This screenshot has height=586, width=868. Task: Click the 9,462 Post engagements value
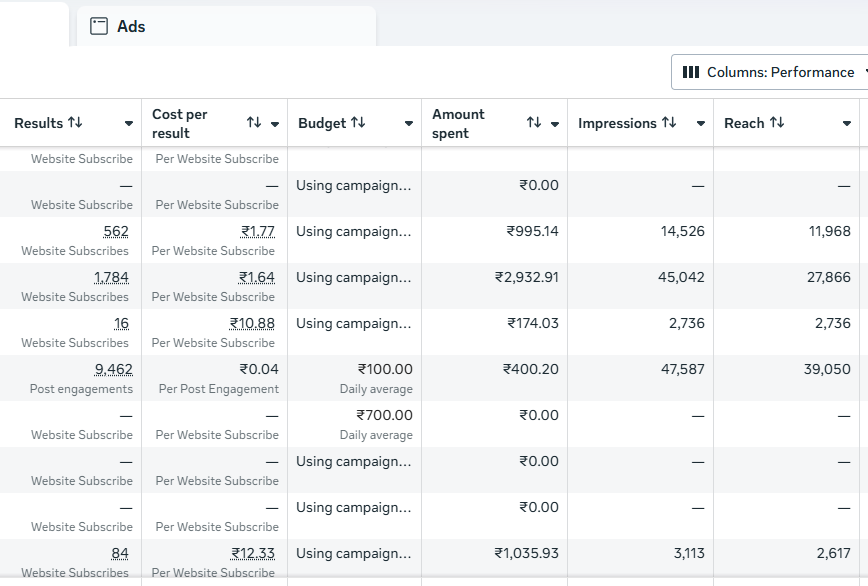tap(112, 369)
